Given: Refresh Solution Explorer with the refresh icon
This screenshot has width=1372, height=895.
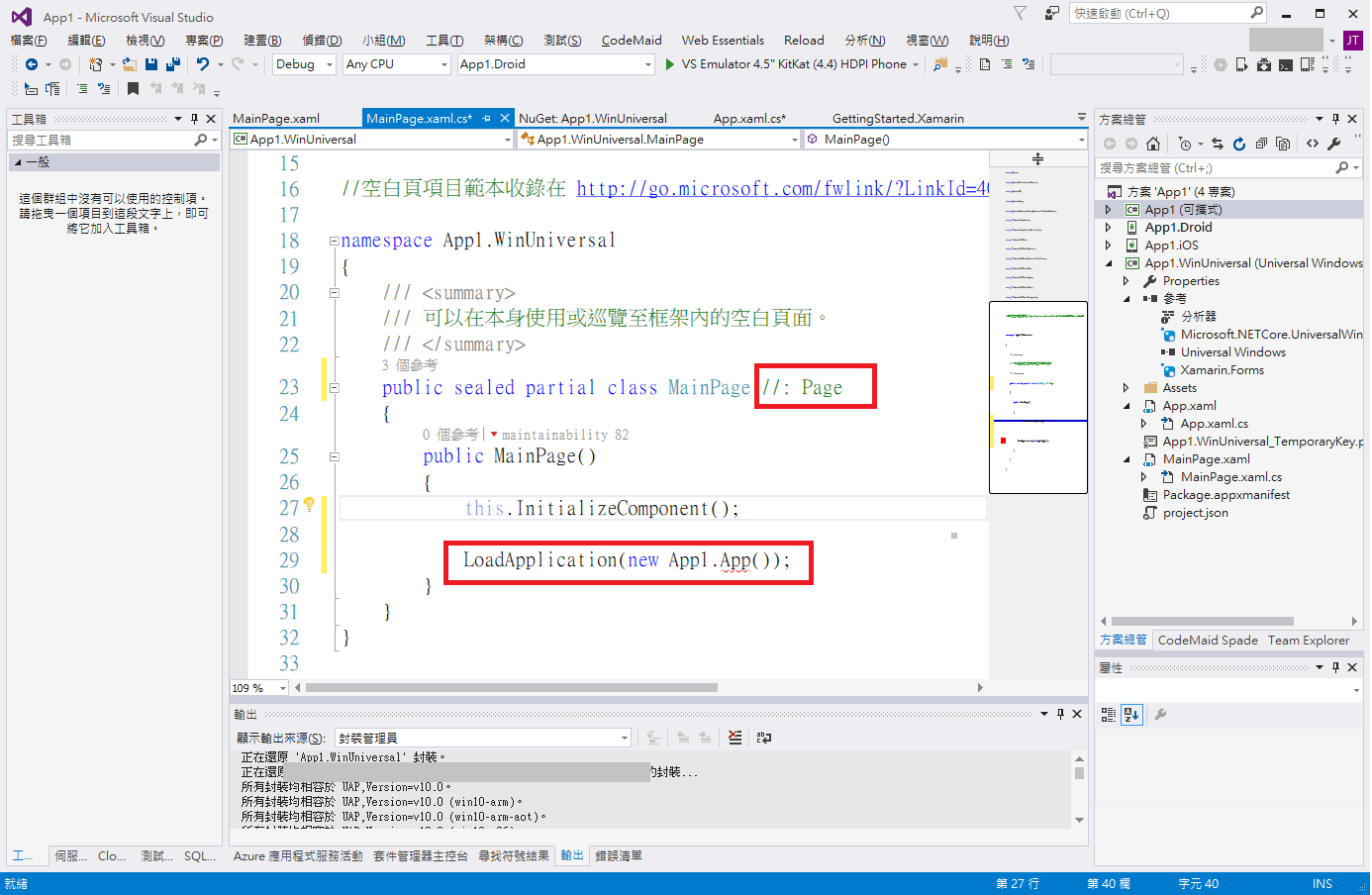Looking at the screenshot, I should (1239, 144).
